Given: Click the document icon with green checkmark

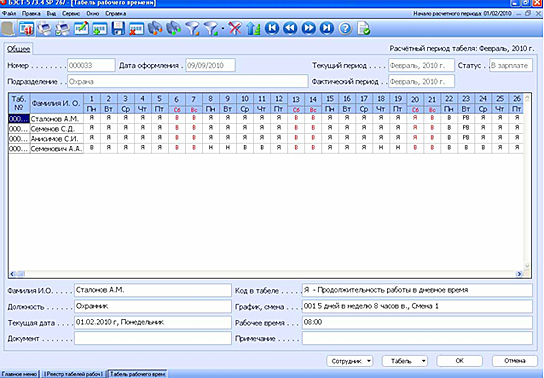Looking at the screenshot, I should 364,28.
